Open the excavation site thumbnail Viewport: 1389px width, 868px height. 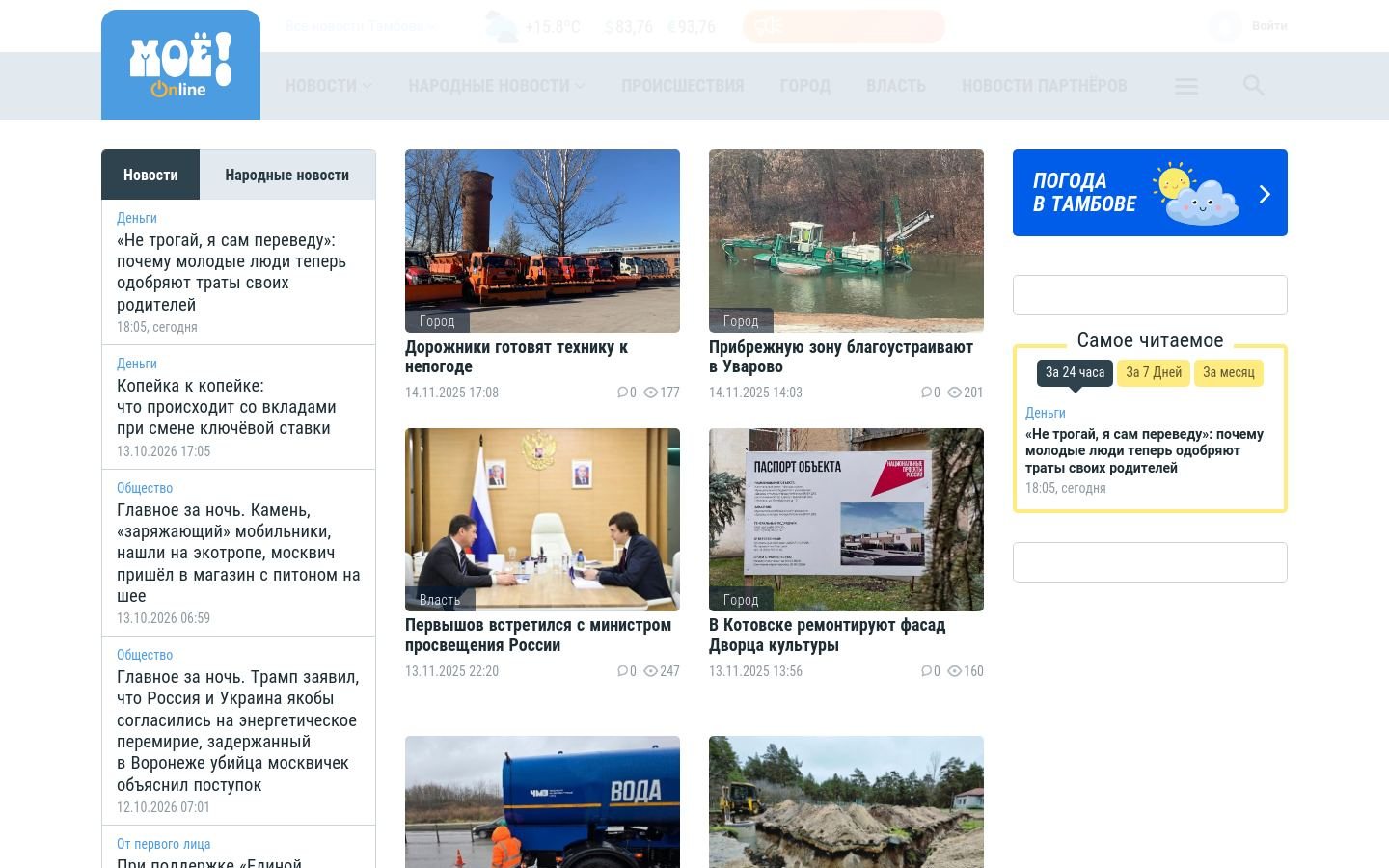click(846, 801)
